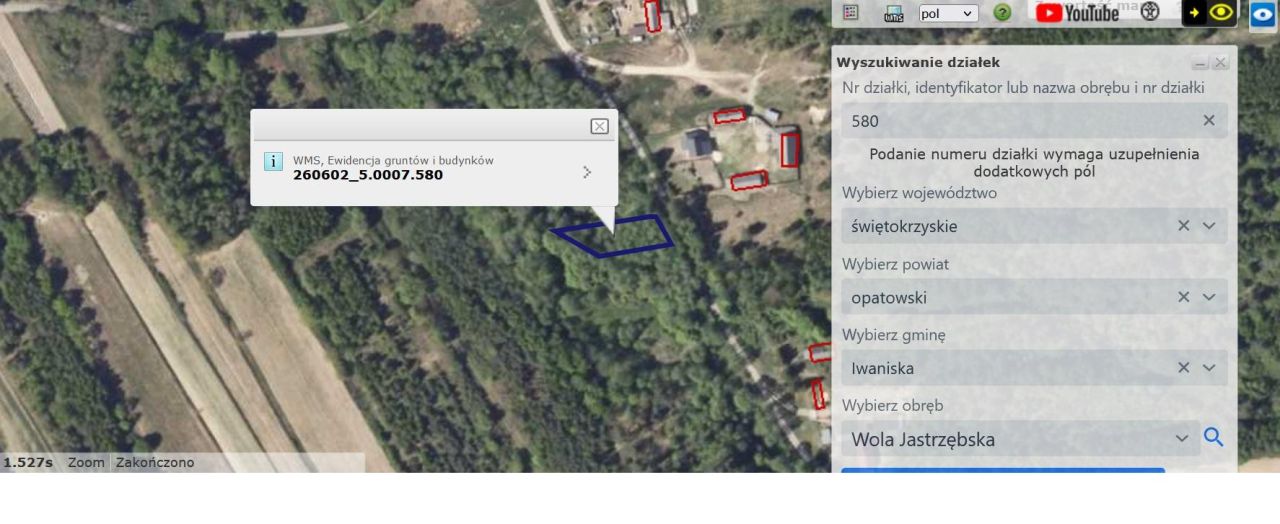This screenshot has width=1280, height=524.
Task: Toggle the blue eye visibility button
Action: 1262,14
